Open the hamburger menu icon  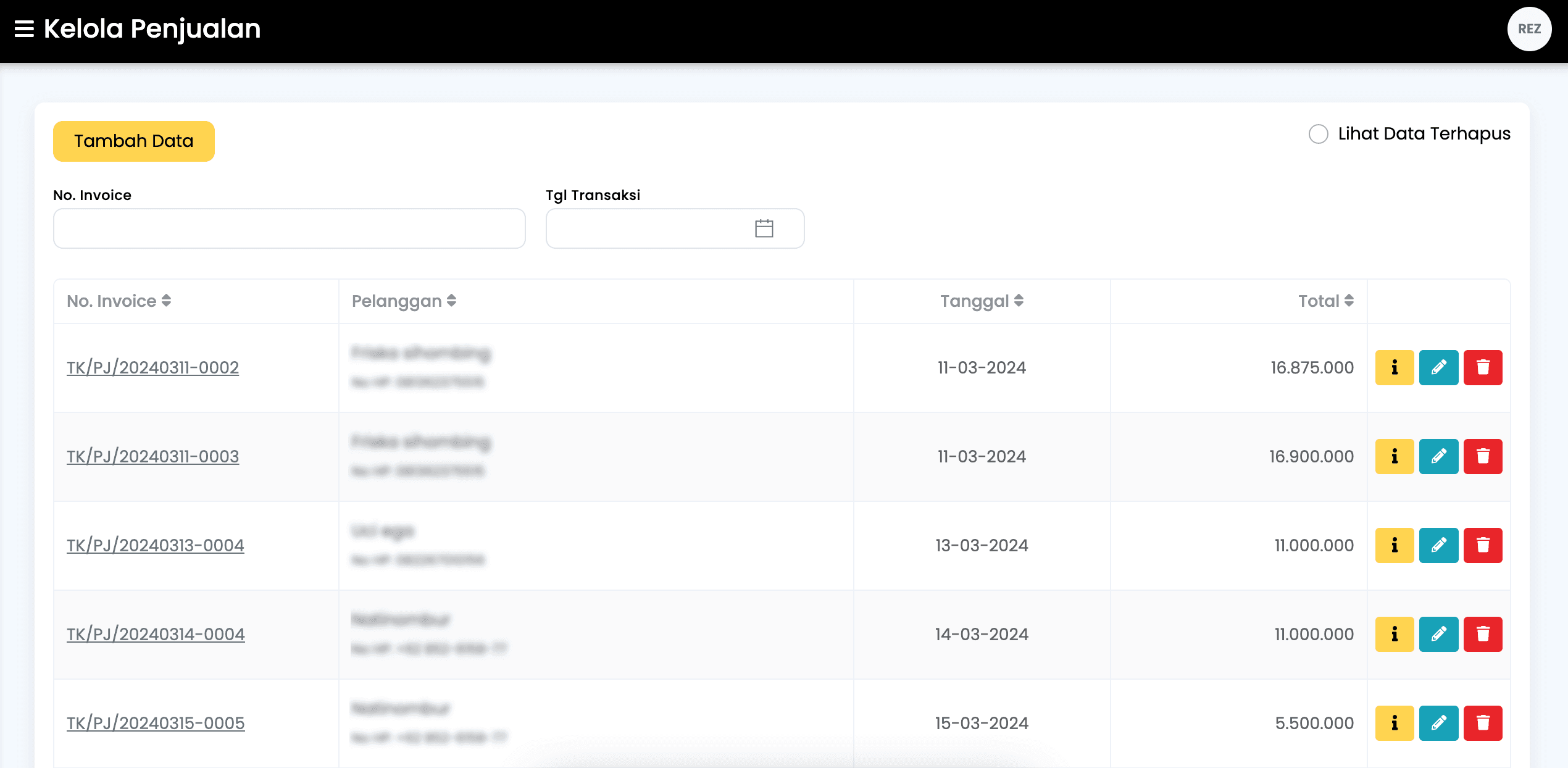click(24, 29)
